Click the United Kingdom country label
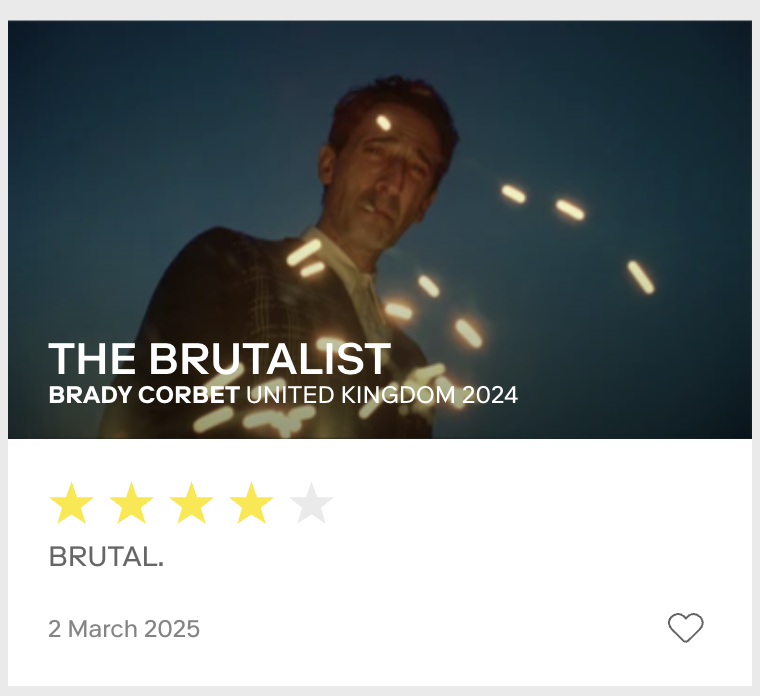760x696 pixels. click(x=351, y=395)
